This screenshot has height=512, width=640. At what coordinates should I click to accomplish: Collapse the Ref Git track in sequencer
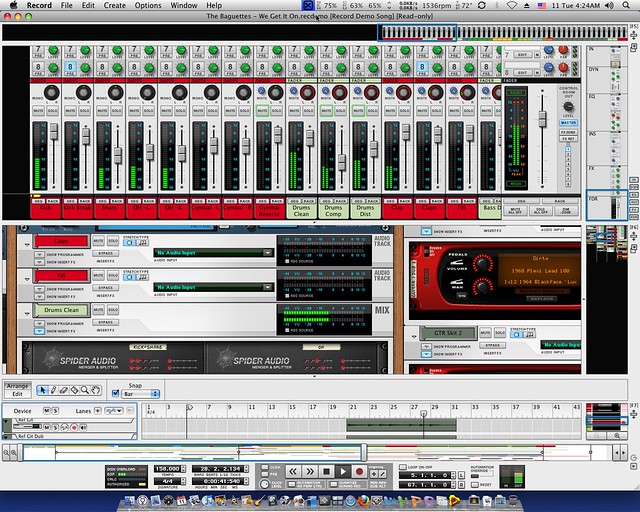click(6, 422)
